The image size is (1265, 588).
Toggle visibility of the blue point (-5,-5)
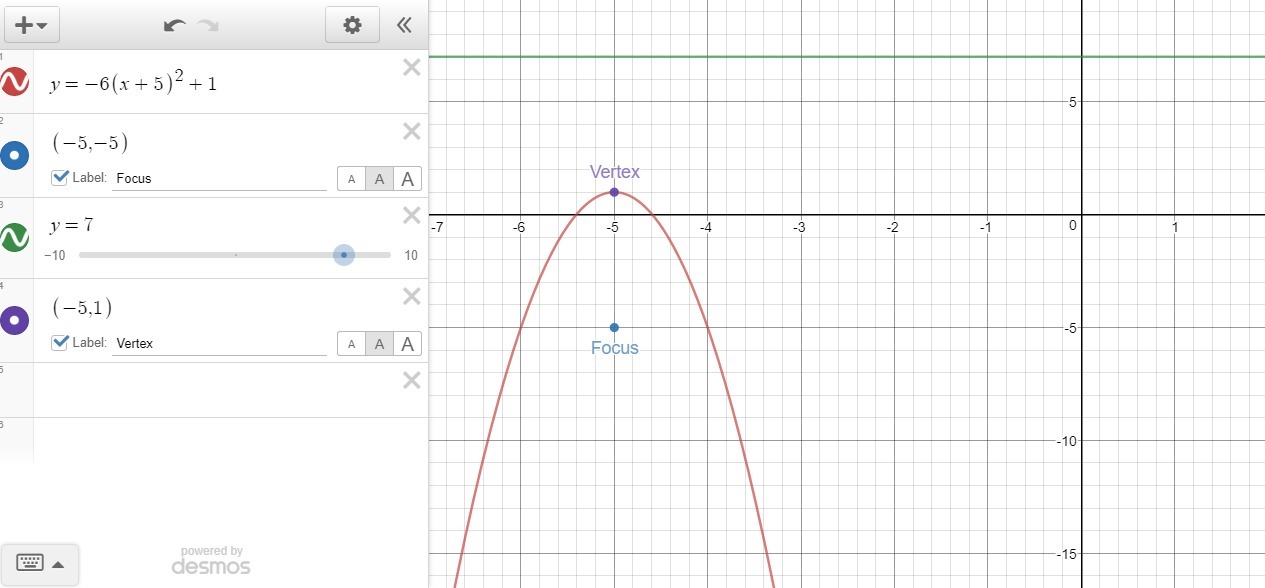point(15,155)
